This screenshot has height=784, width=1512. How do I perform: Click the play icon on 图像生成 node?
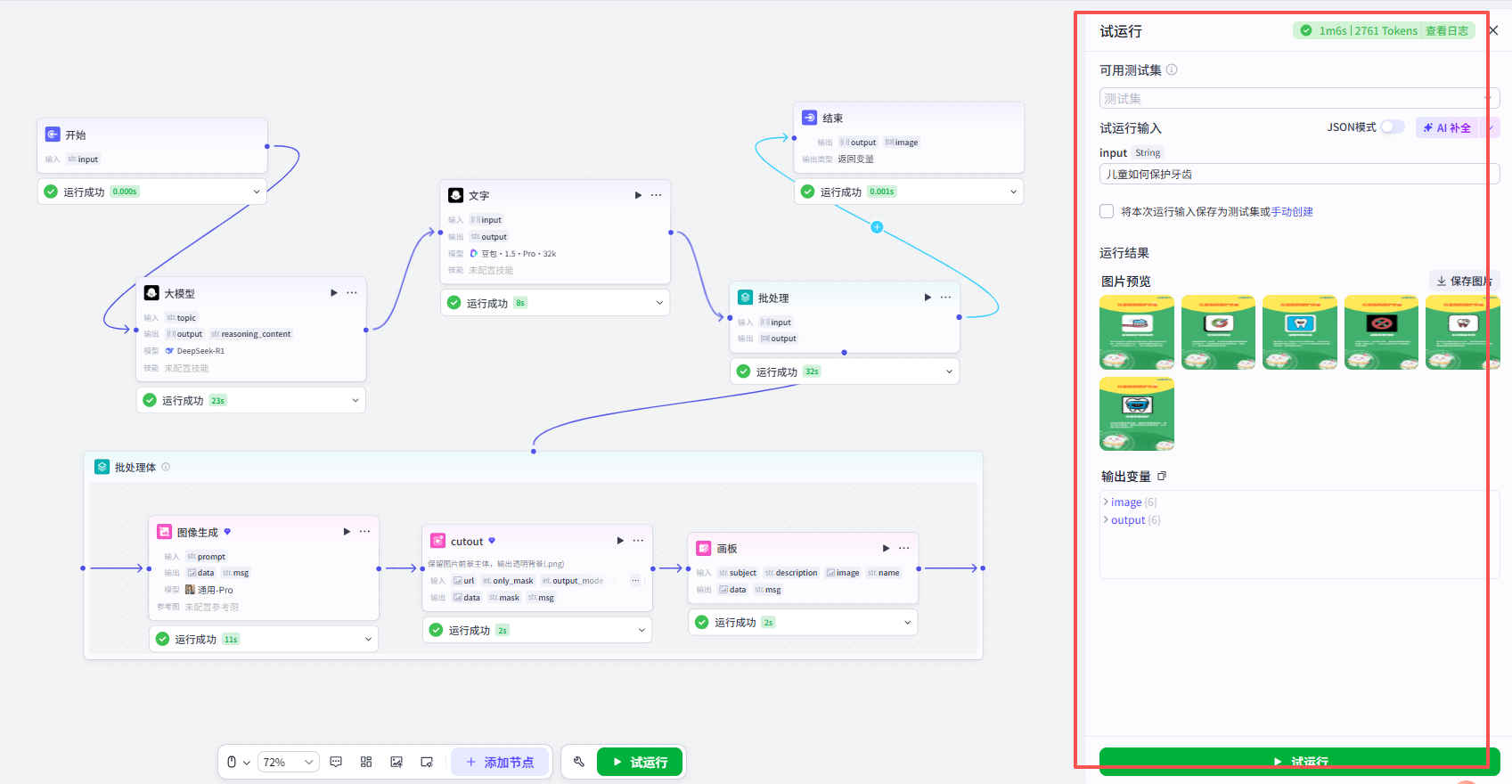pyautogui.click(x=347, y=532)
